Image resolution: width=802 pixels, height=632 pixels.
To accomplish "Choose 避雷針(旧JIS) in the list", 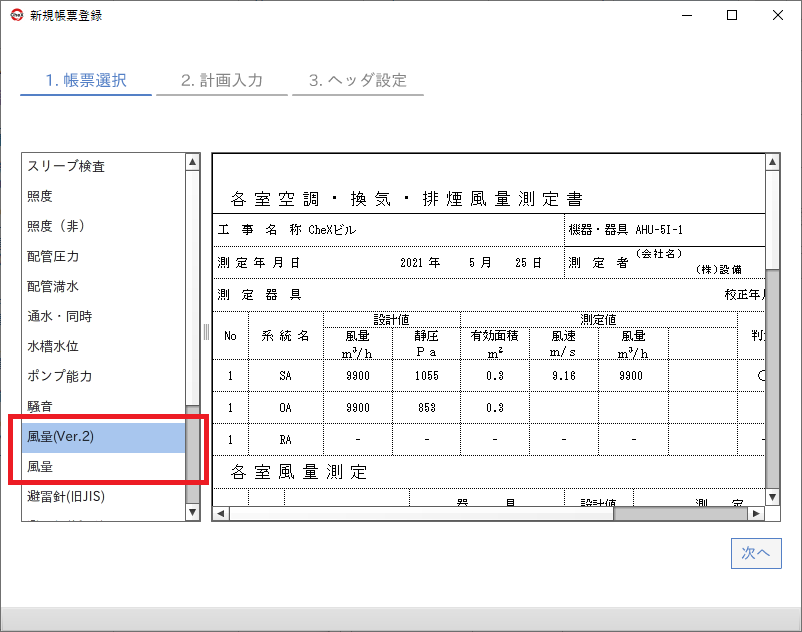I will [66, 496].
